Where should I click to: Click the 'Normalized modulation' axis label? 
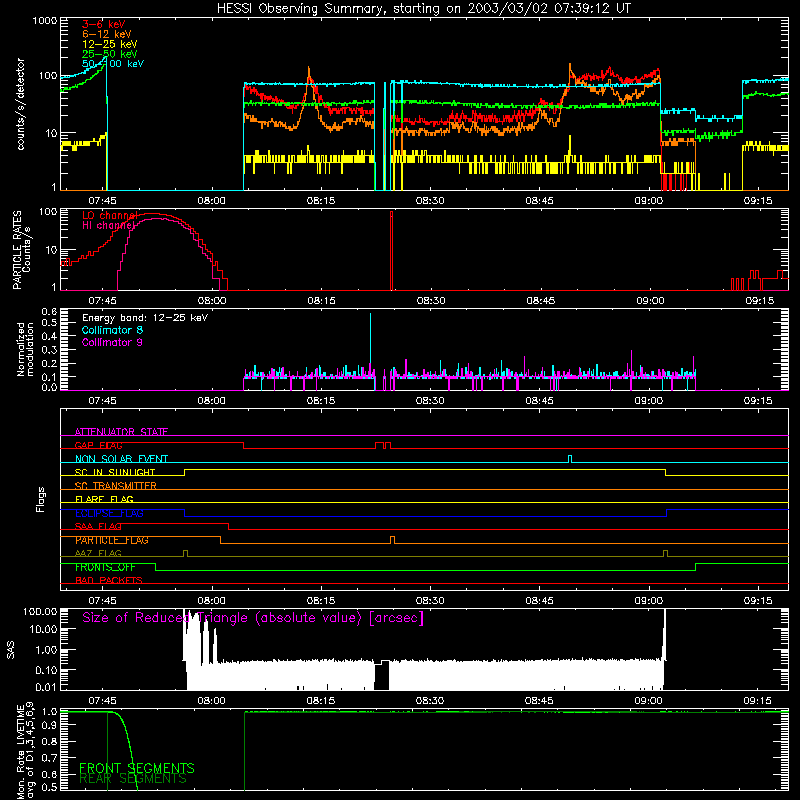25,349
